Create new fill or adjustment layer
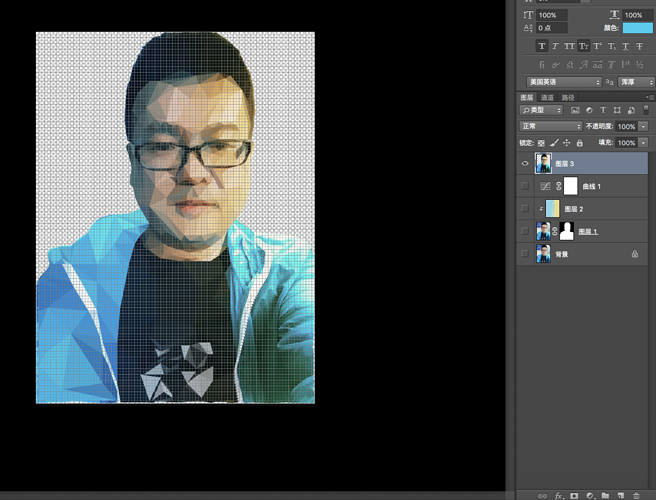This screenshot has height=500, width=656. (590, 495)
